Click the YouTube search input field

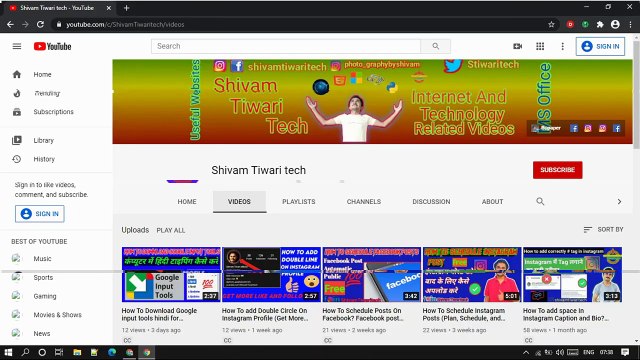click(x=286, y=46)
